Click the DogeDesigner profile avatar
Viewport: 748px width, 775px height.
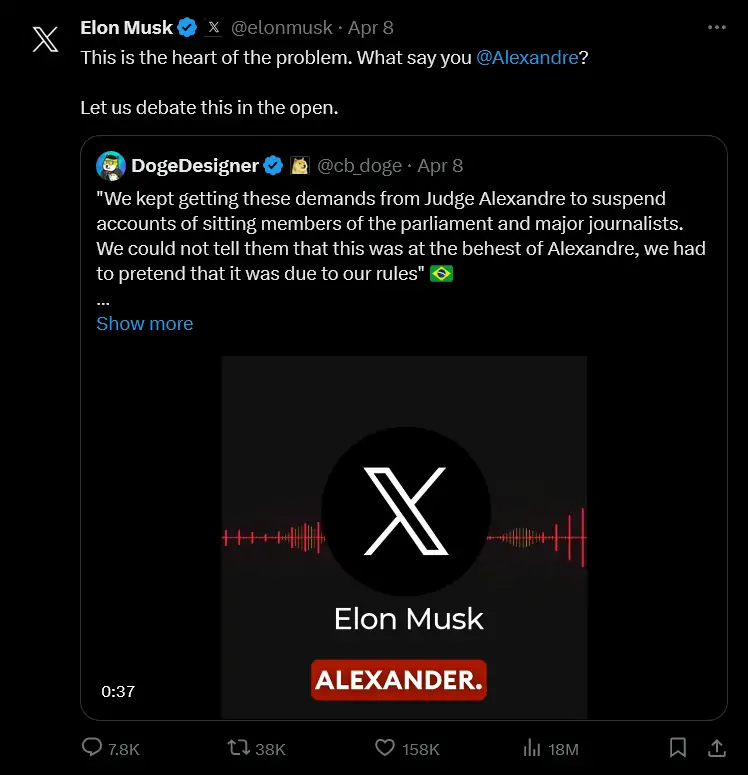click(111, 165)
